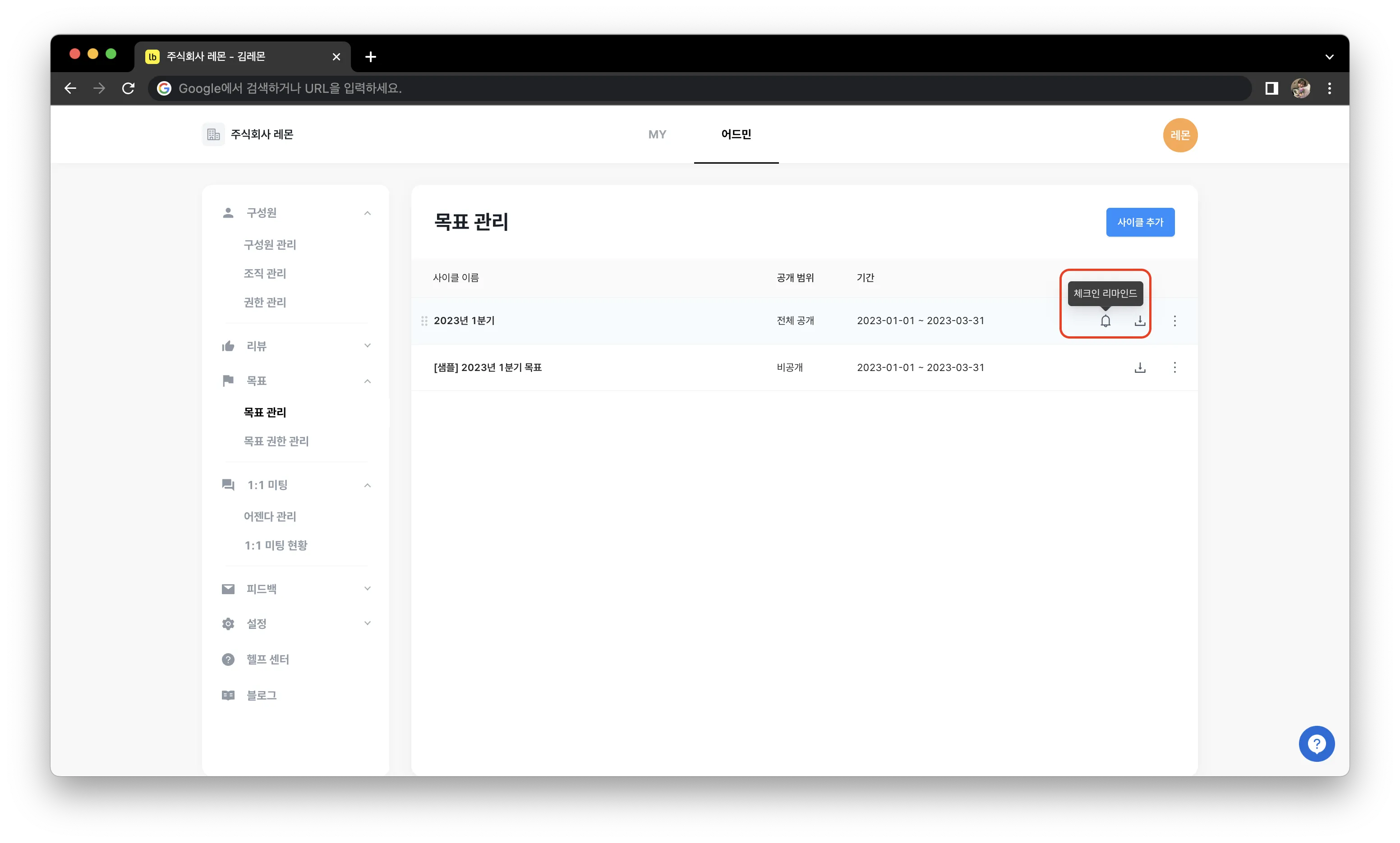Viewport: 1400px width, 843px height.
Task: Collapse the 1:1 미팅 section chevron
Action: point(367,485)
